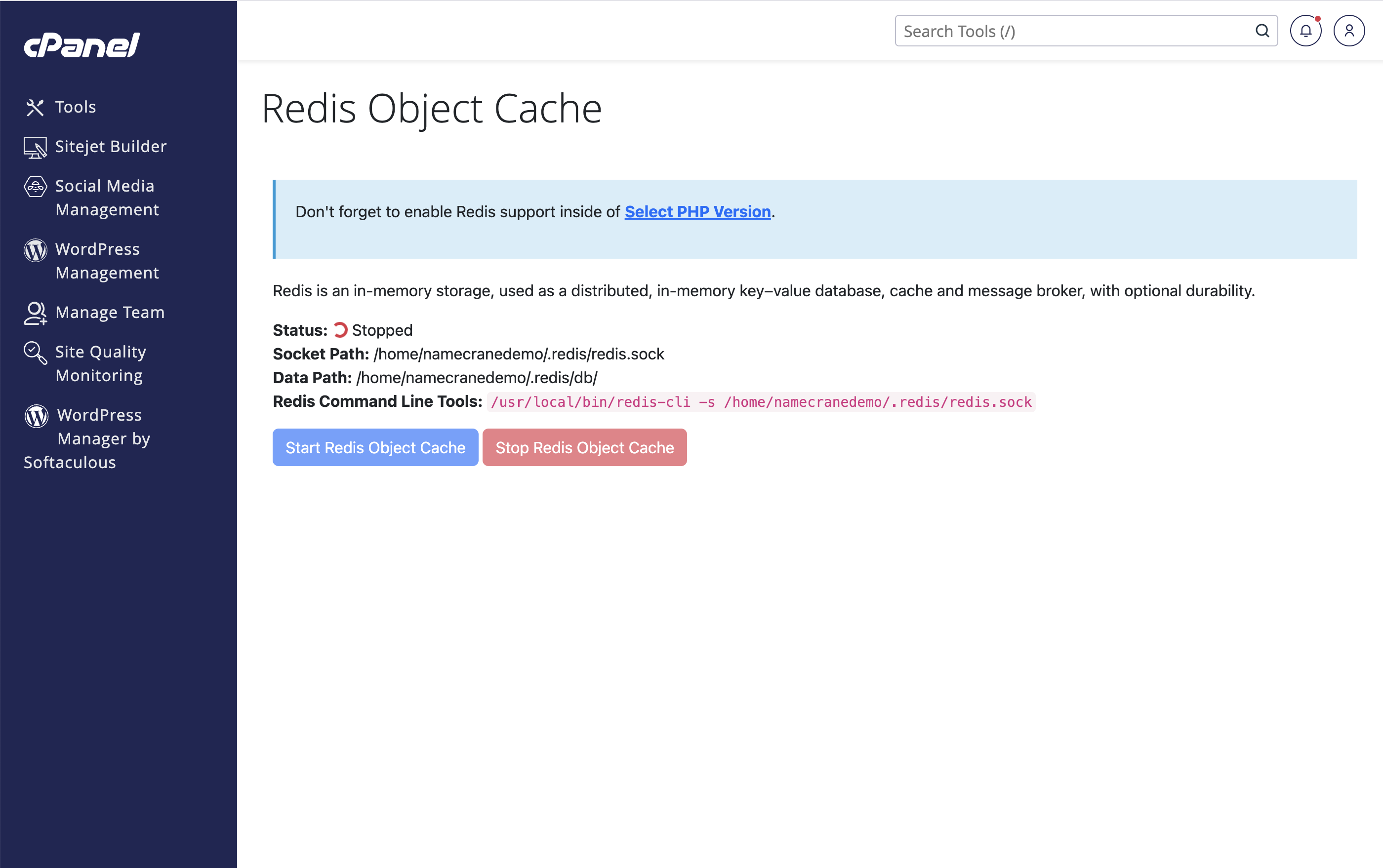Click the search magnifying glass icon
Viewport: 1383px width, 868px height.
tap(1262, 31)
